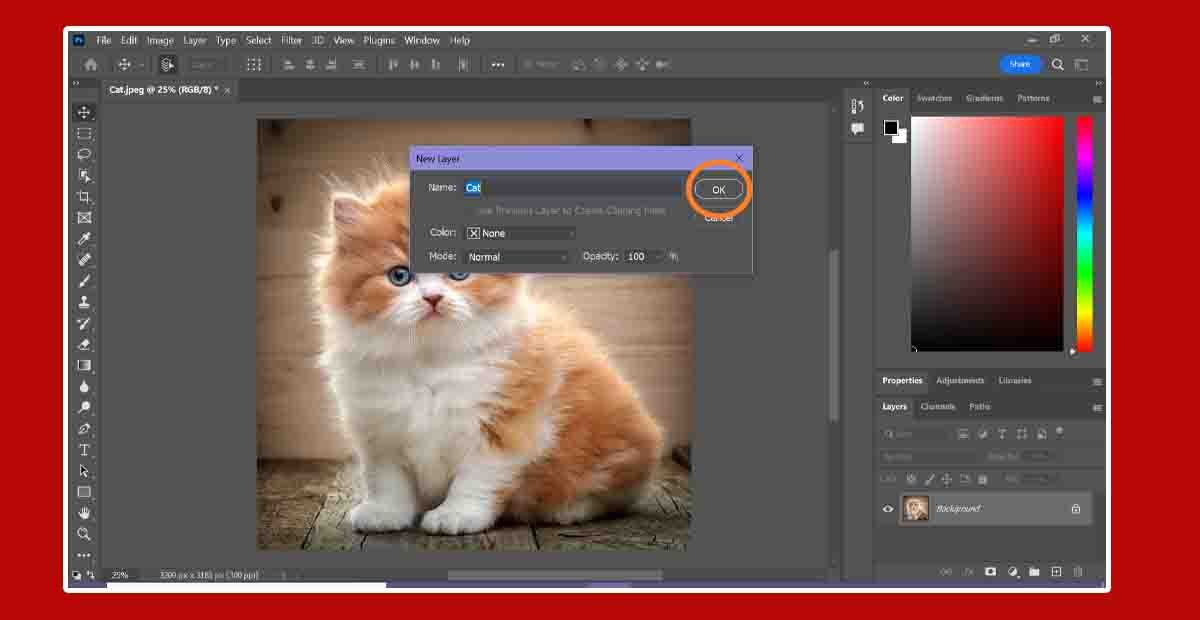Image resolution: width=1200 pixels, height=620 pixels.
Task: Select the Horizontal Type tool
Action: click(x=84, y=450)
